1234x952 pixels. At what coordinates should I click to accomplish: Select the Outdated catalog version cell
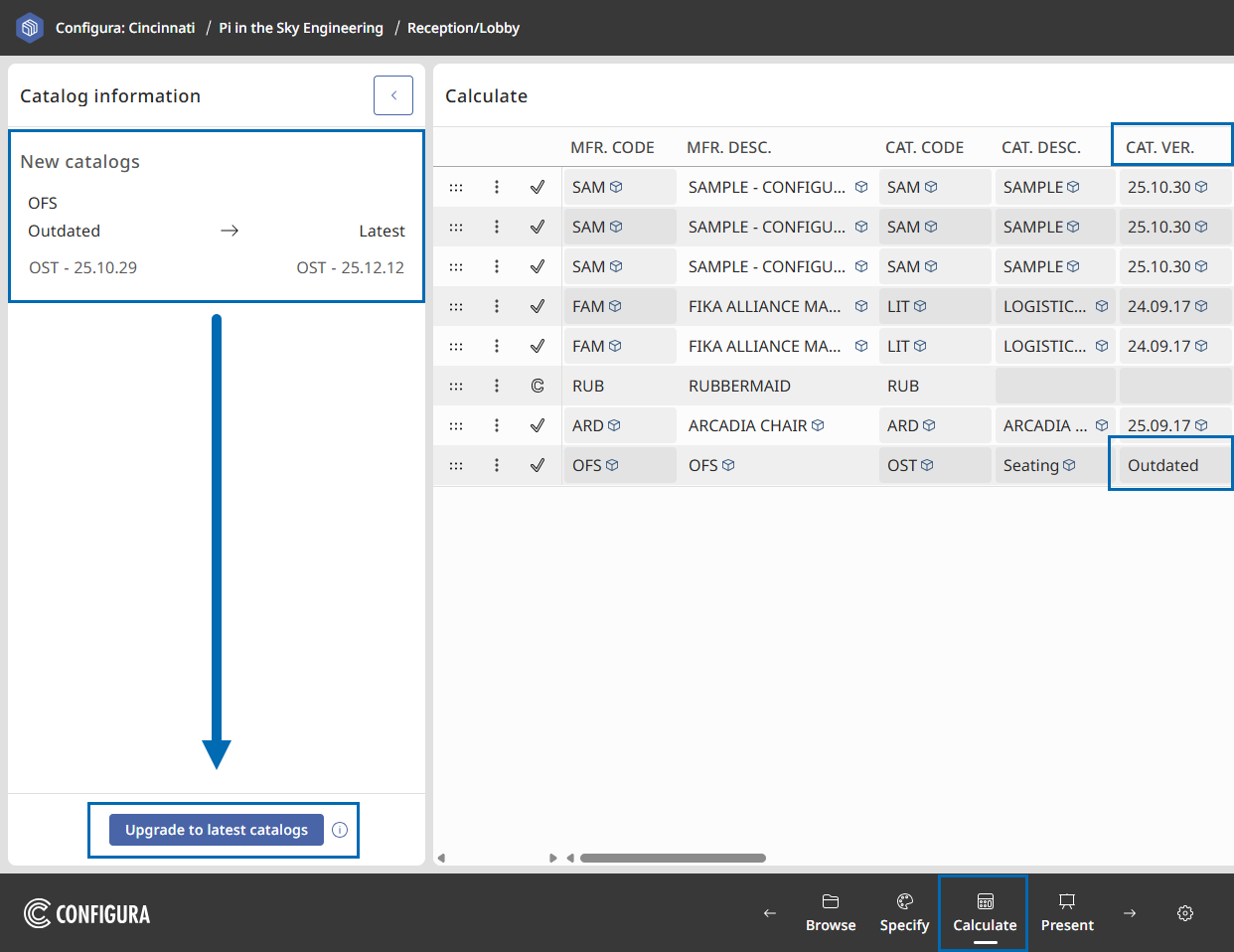tap(1175, 465)
